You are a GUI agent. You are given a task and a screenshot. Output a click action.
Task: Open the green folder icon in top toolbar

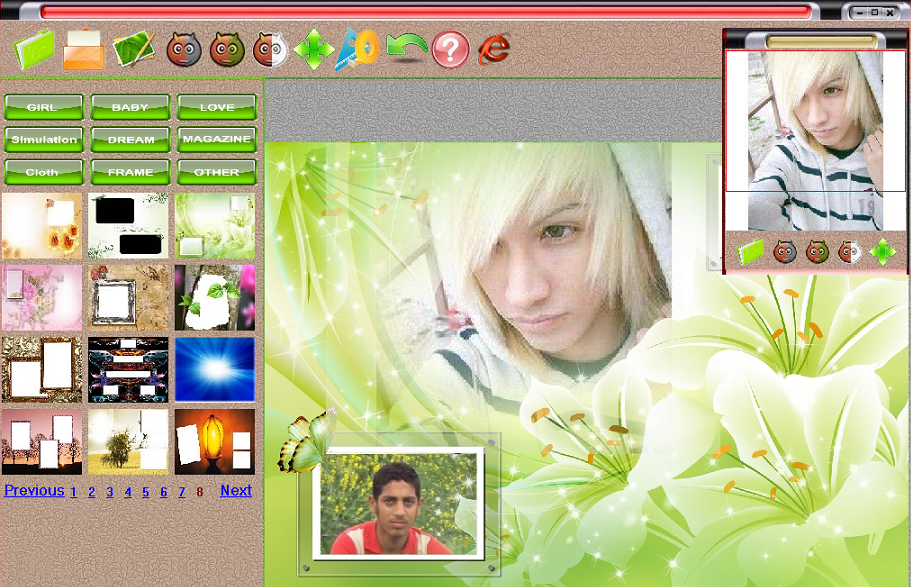pos(34,50)
